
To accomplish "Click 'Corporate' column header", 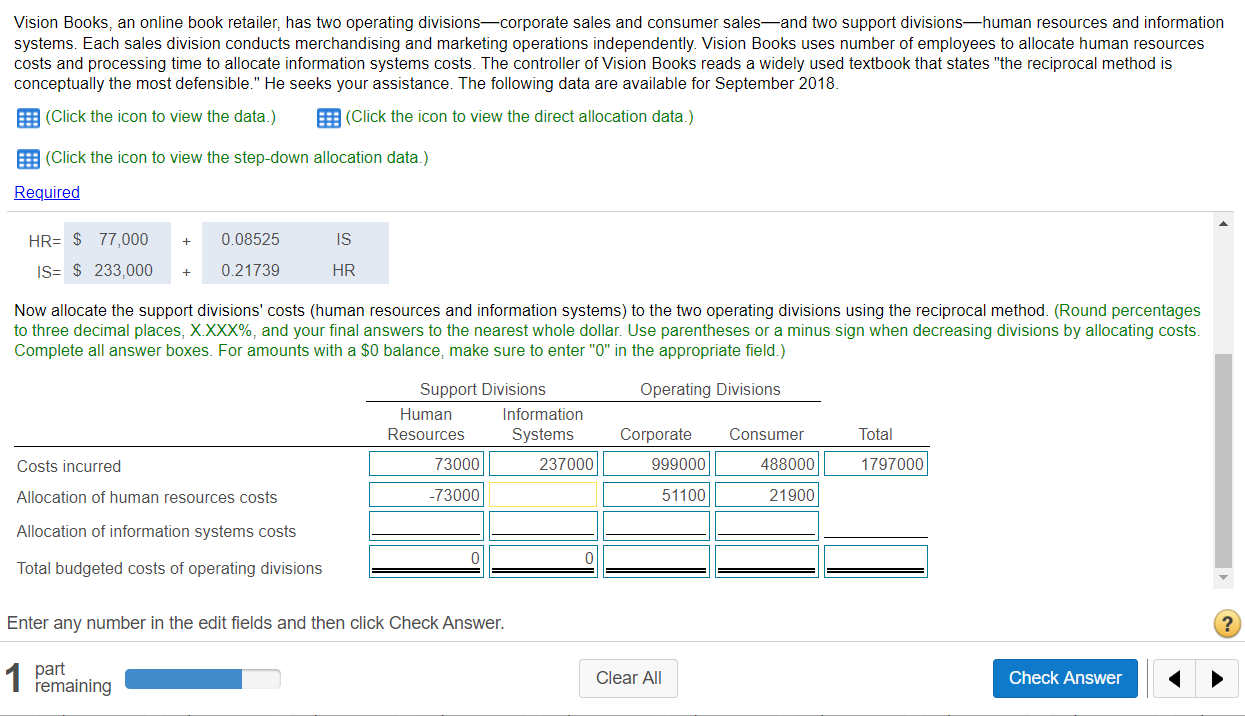I will tap(656, 434).
